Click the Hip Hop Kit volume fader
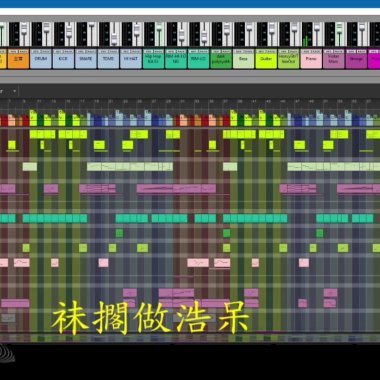The height and width of the screenshot is (380, 380). (159, 28)
